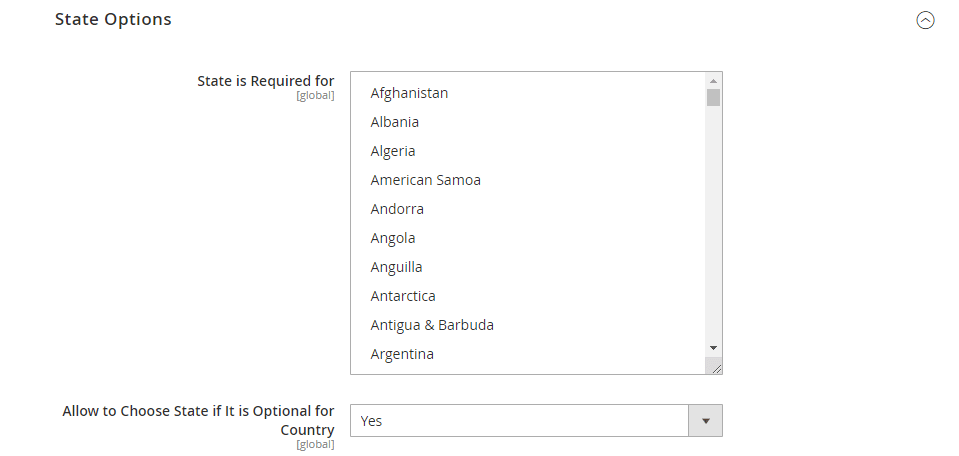The width and height of the screenshot is (959, 456).
Task: Open the Allow to Choose State dropdown
Action: (x=520, y=421)
